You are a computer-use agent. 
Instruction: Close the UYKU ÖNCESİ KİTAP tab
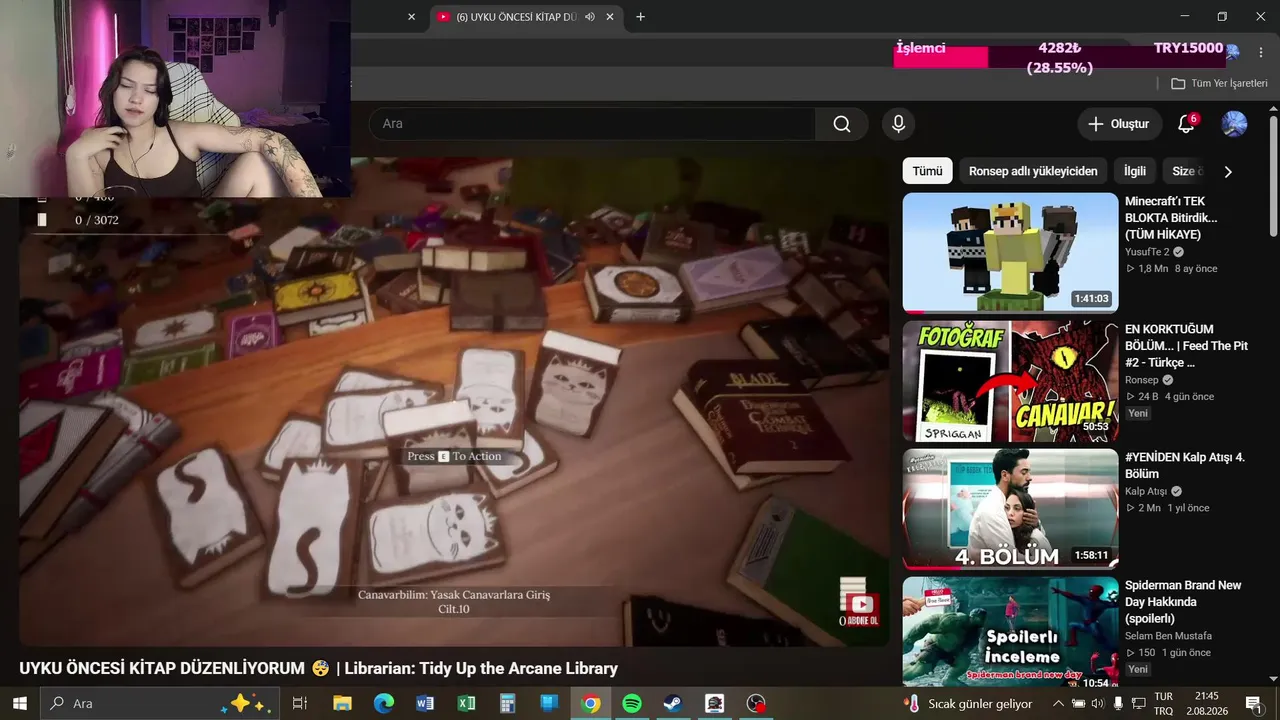610,17
